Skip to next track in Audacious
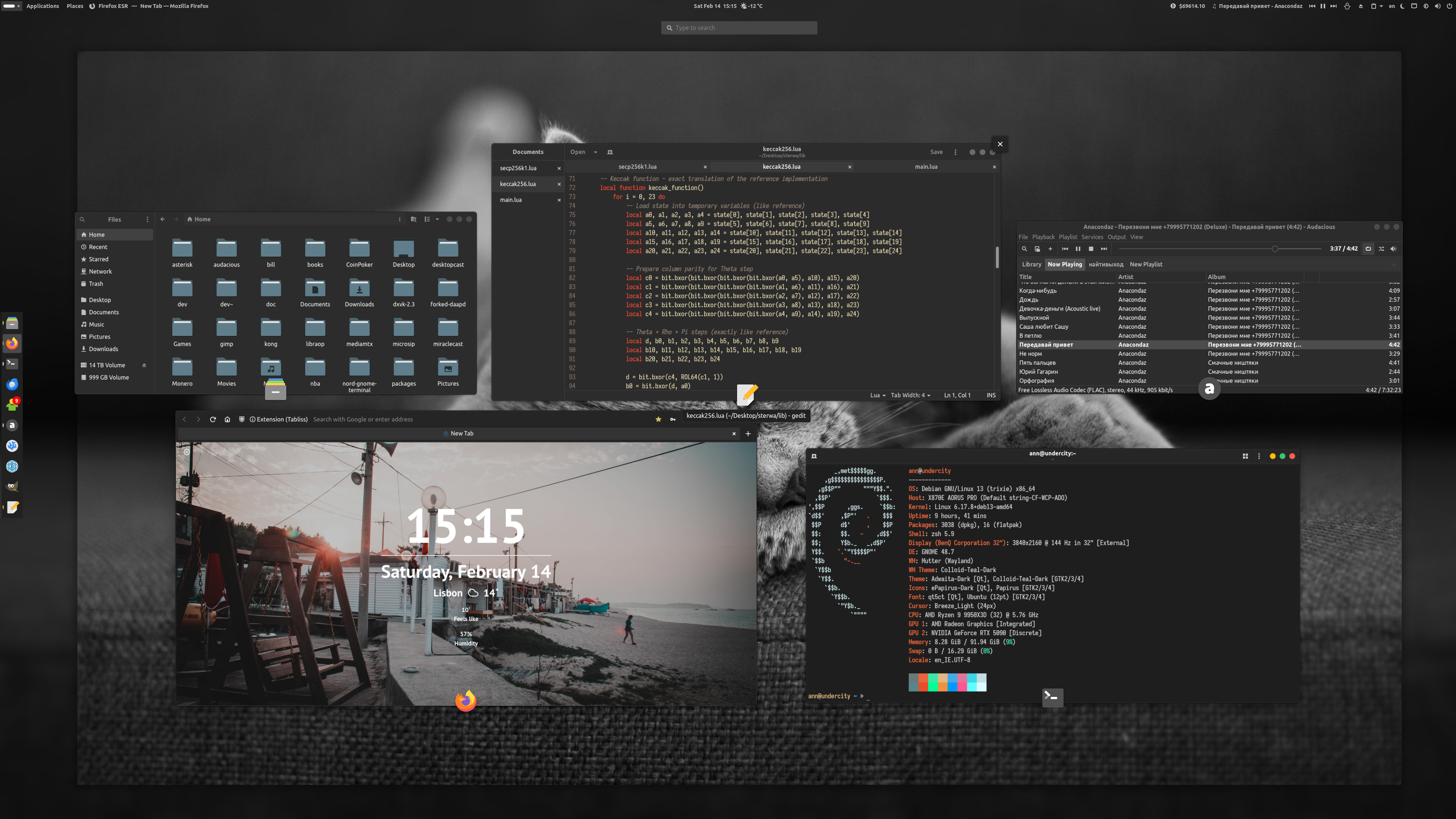 pyautogui.click(x=1104, y=249)
